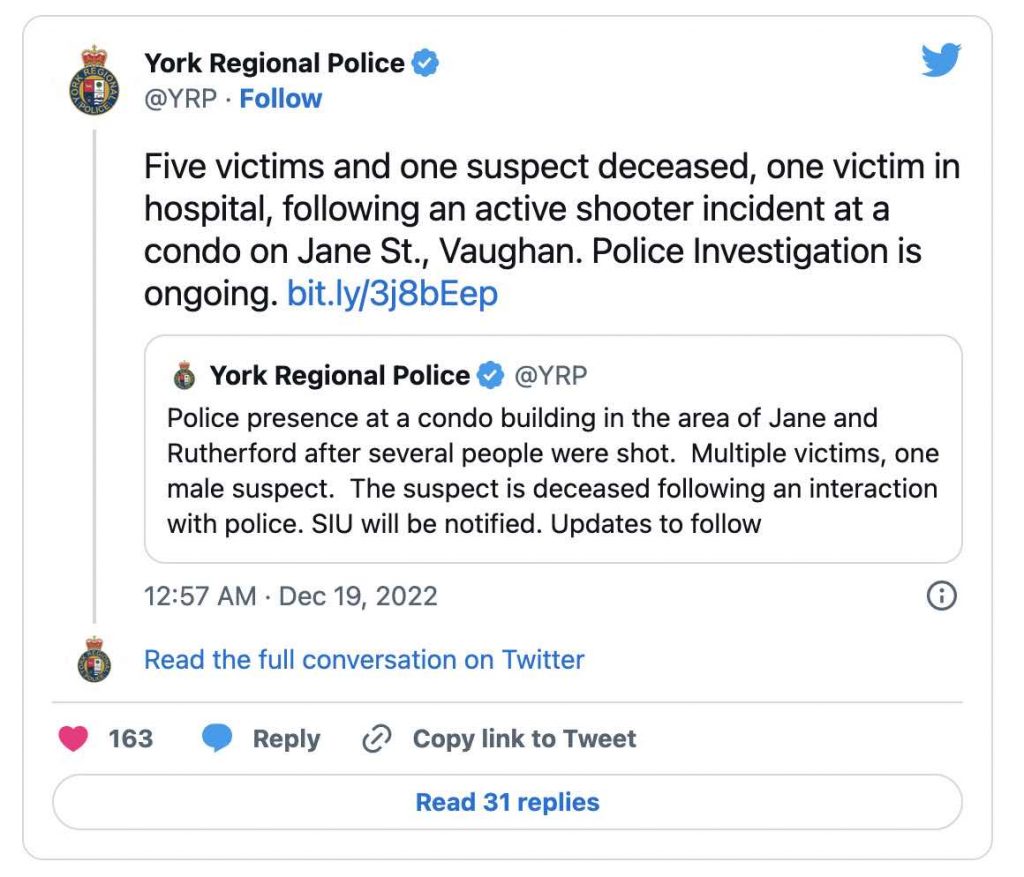The image size is (1024, 877).
Task: Click the Reply text label
Action: (x=286, y=739)
